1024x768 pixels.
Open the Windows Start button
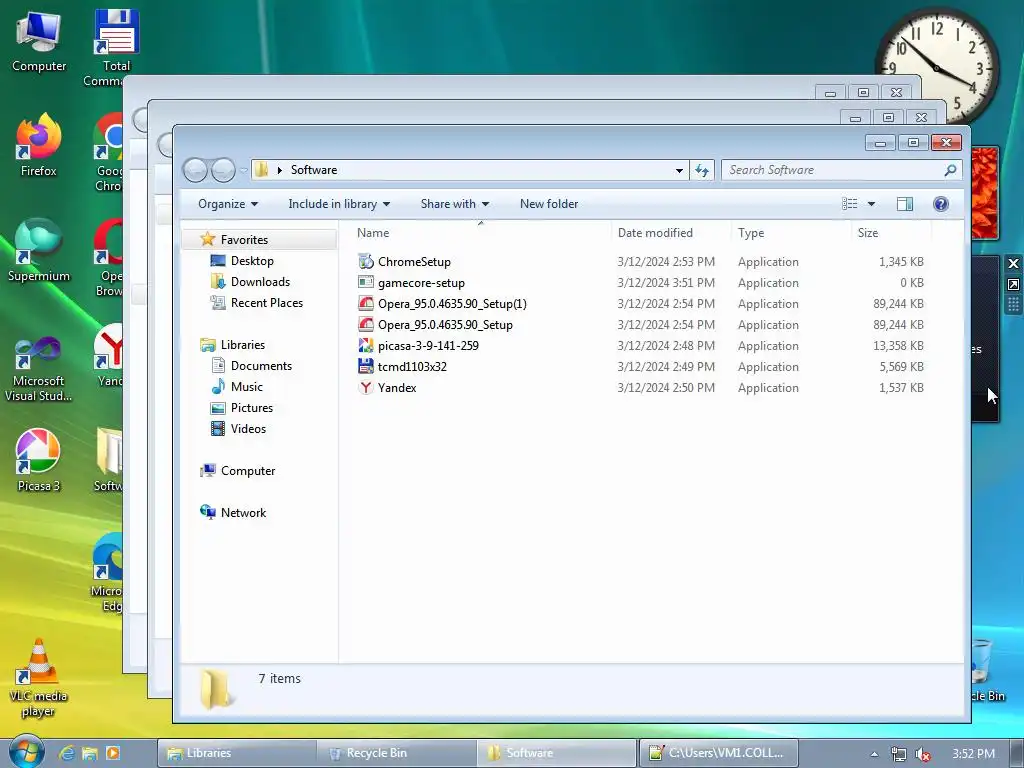click(x=26, y=752)
